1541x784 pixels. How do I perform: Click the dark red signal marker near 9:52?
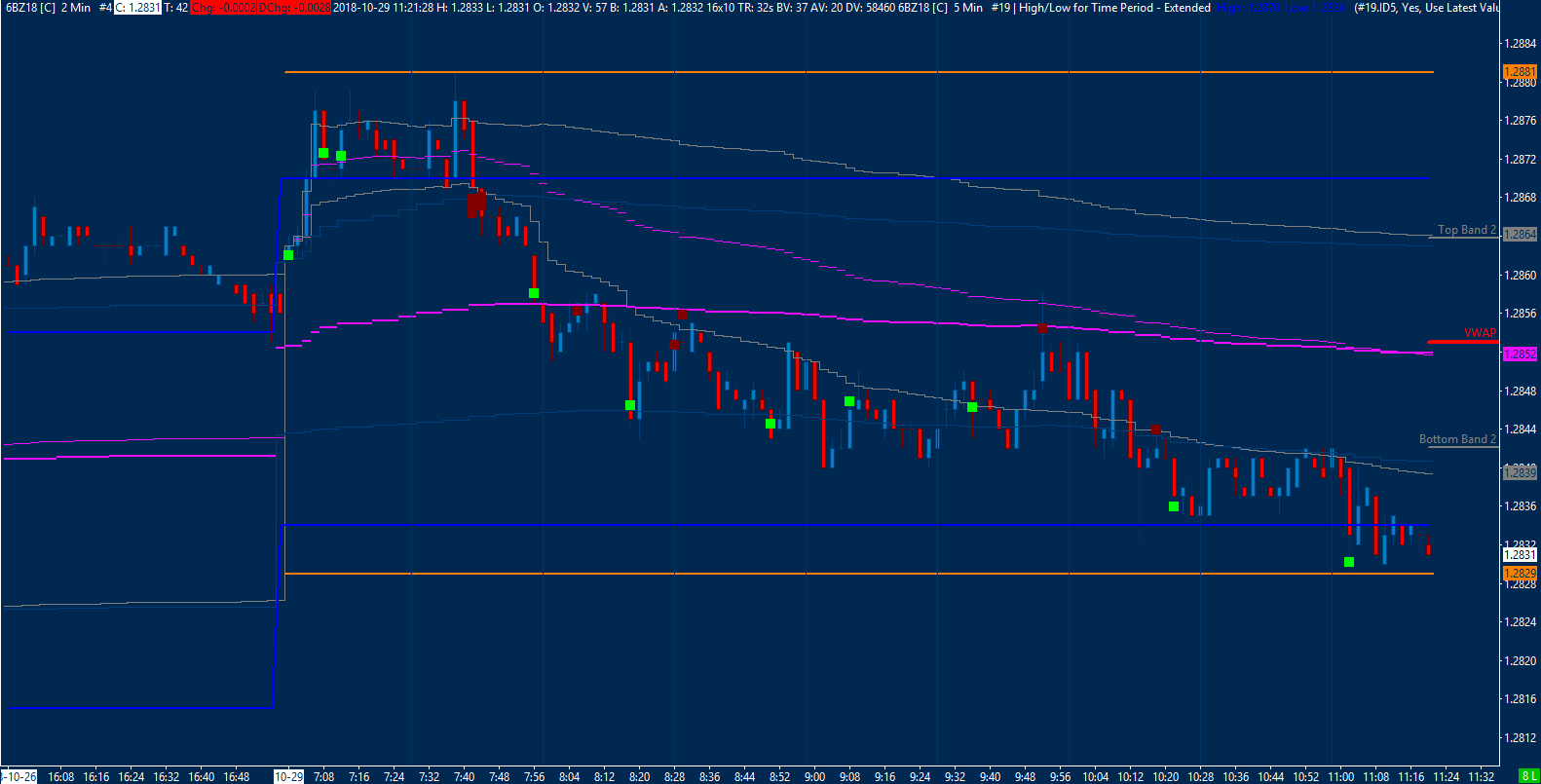[1042, 328]
